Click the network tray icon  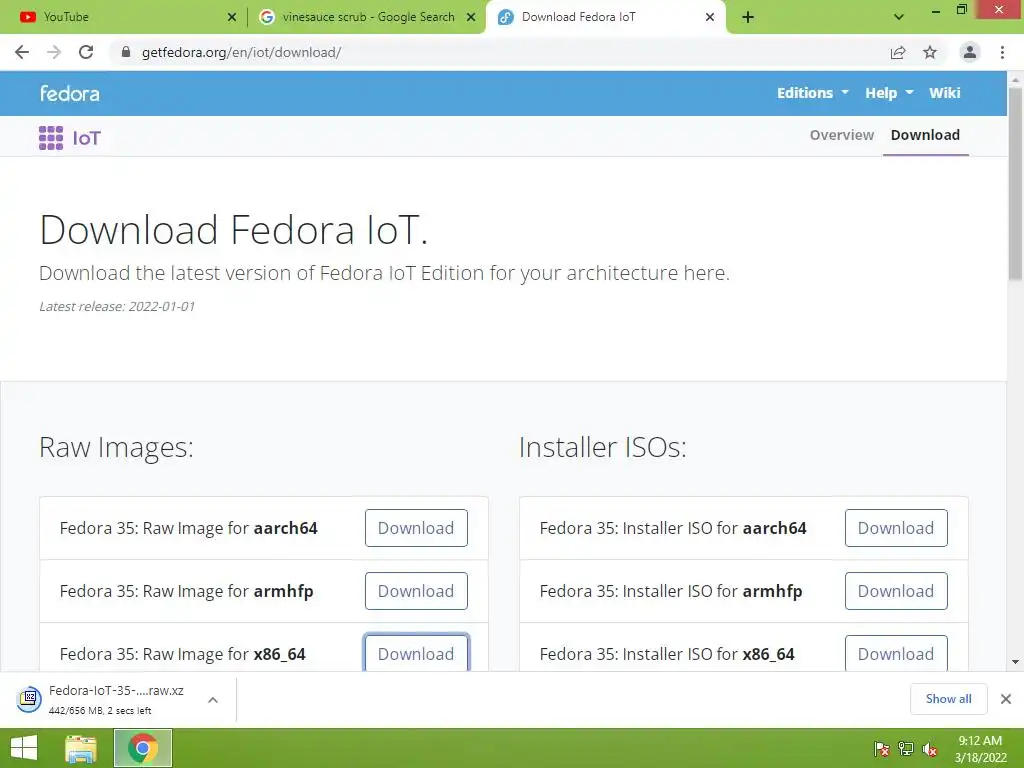point(906,749)
